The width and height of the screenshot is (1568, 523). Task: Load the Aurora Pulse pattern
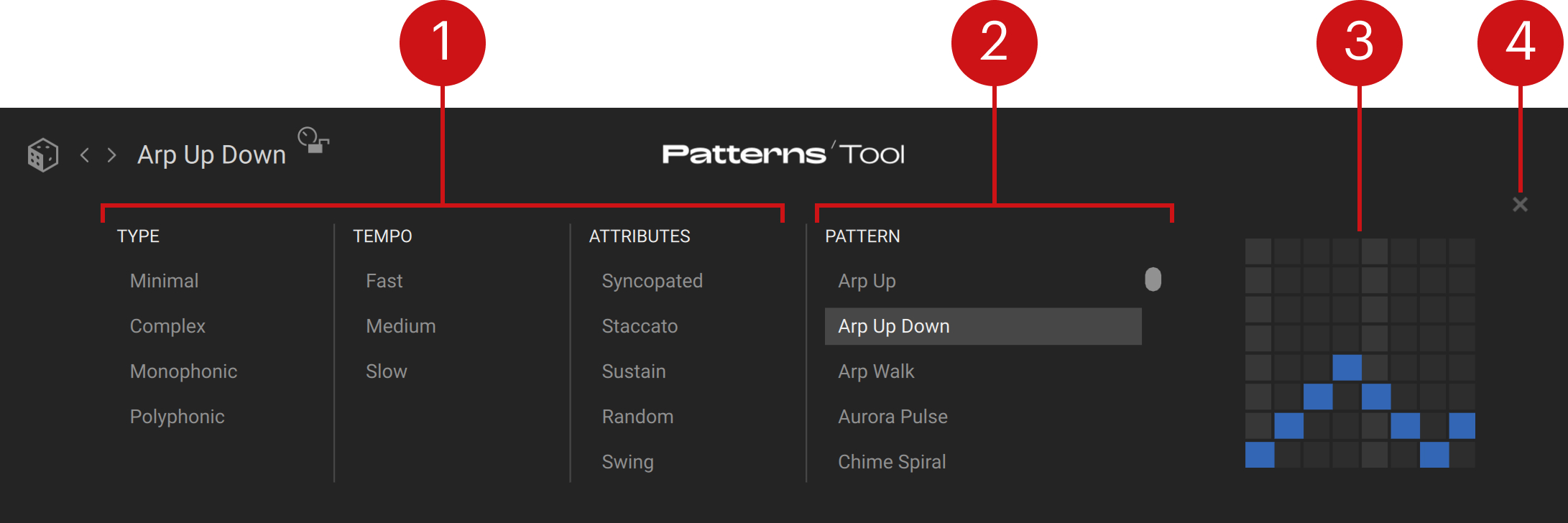pyautogui.click(x=893, y=417)
